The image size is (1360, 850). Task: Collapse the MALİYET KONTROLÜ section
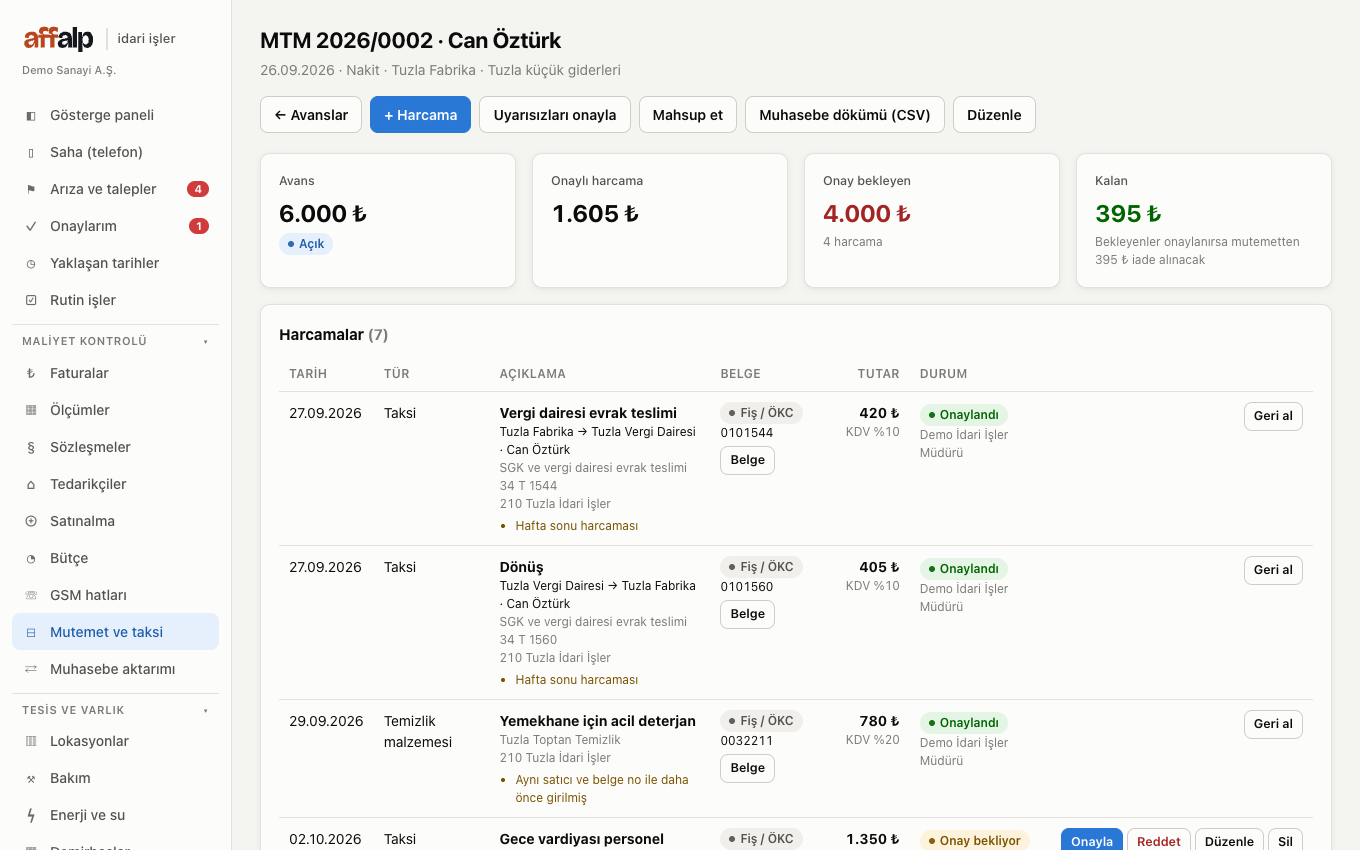tap(115, 341)
